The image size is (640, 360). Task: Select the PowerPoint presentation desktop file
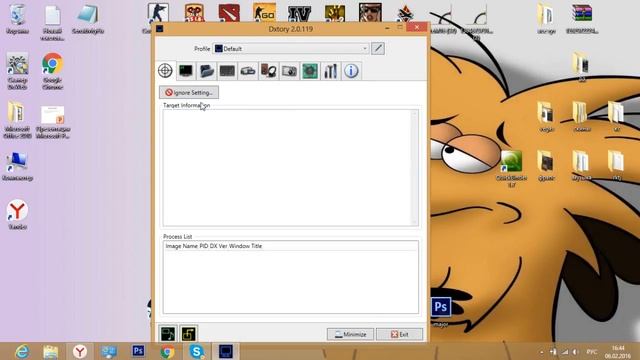pos(53,122)
